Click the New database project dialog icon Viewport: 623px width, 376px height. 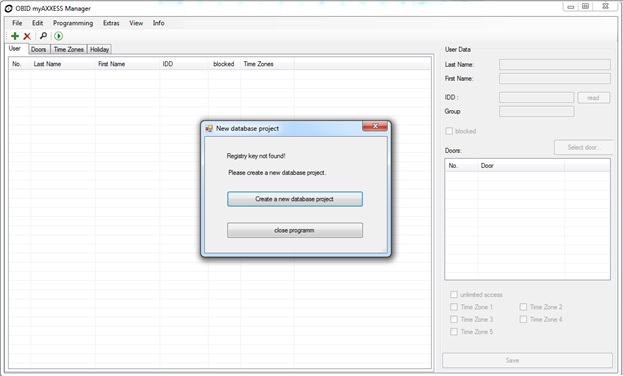(209, 128)
